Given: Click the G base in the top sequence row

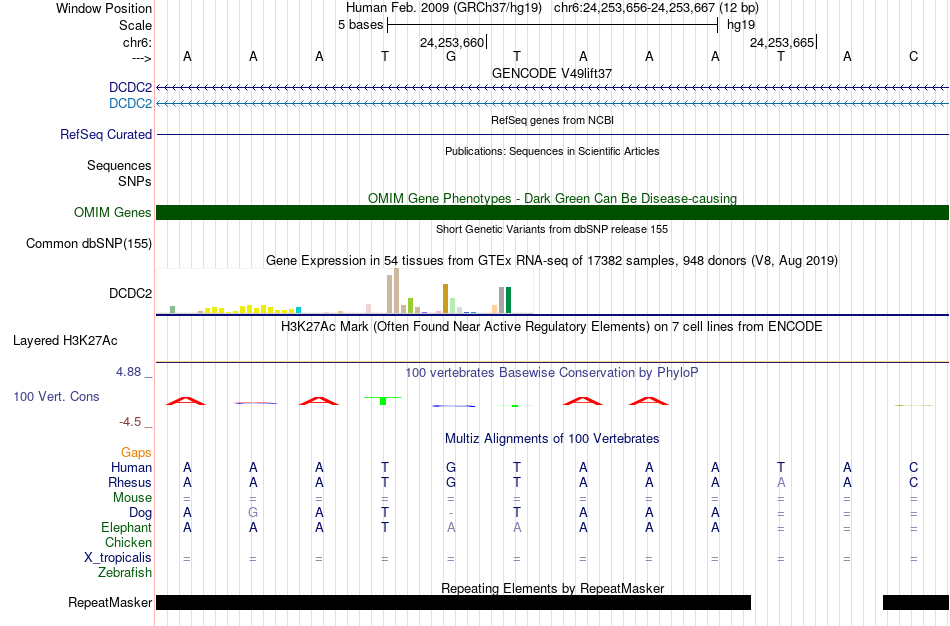Looking at the screenshot, I should click(451, 57).
